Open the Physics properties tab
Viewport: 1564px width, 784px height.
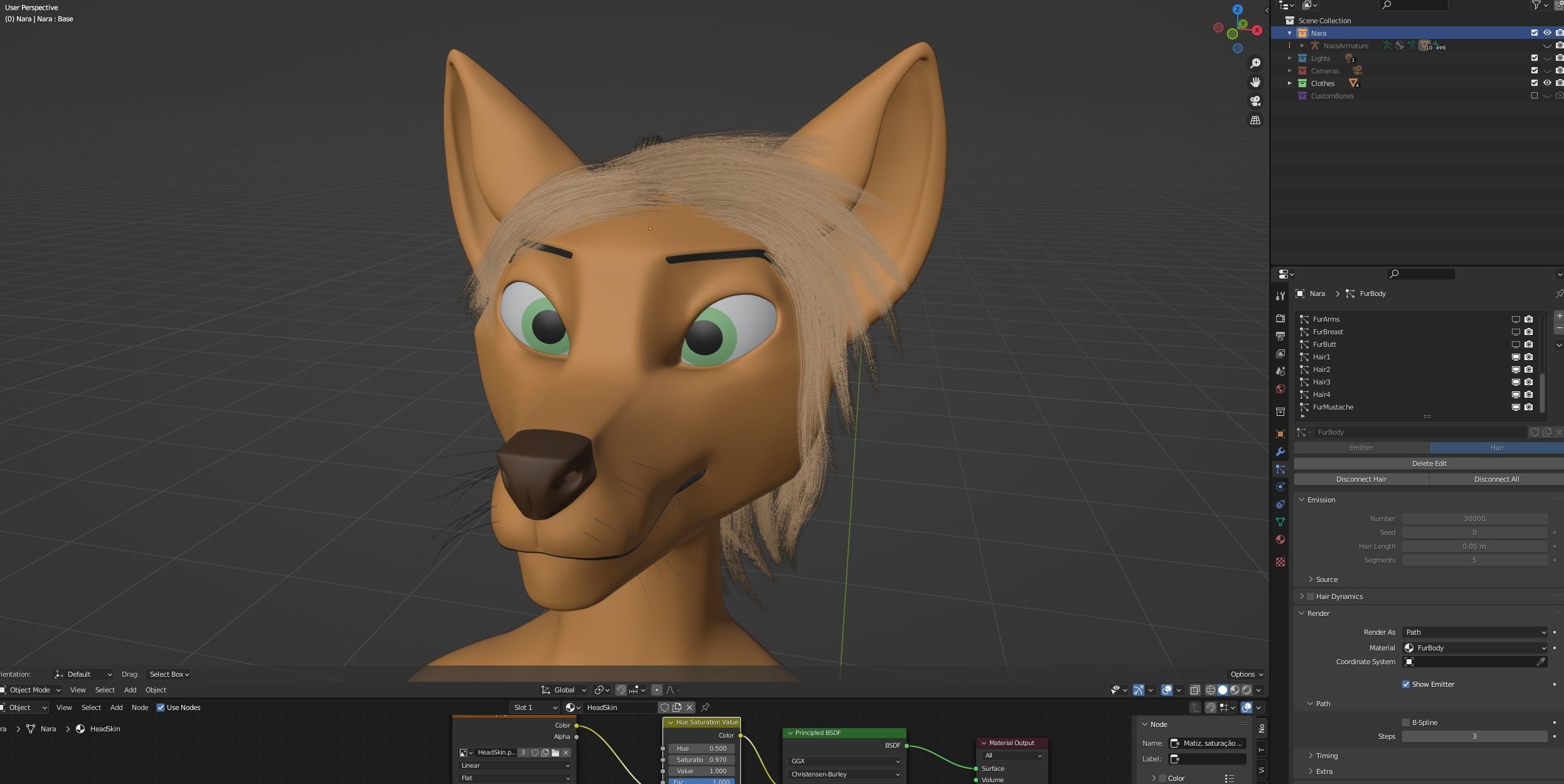pos(1280,487)
